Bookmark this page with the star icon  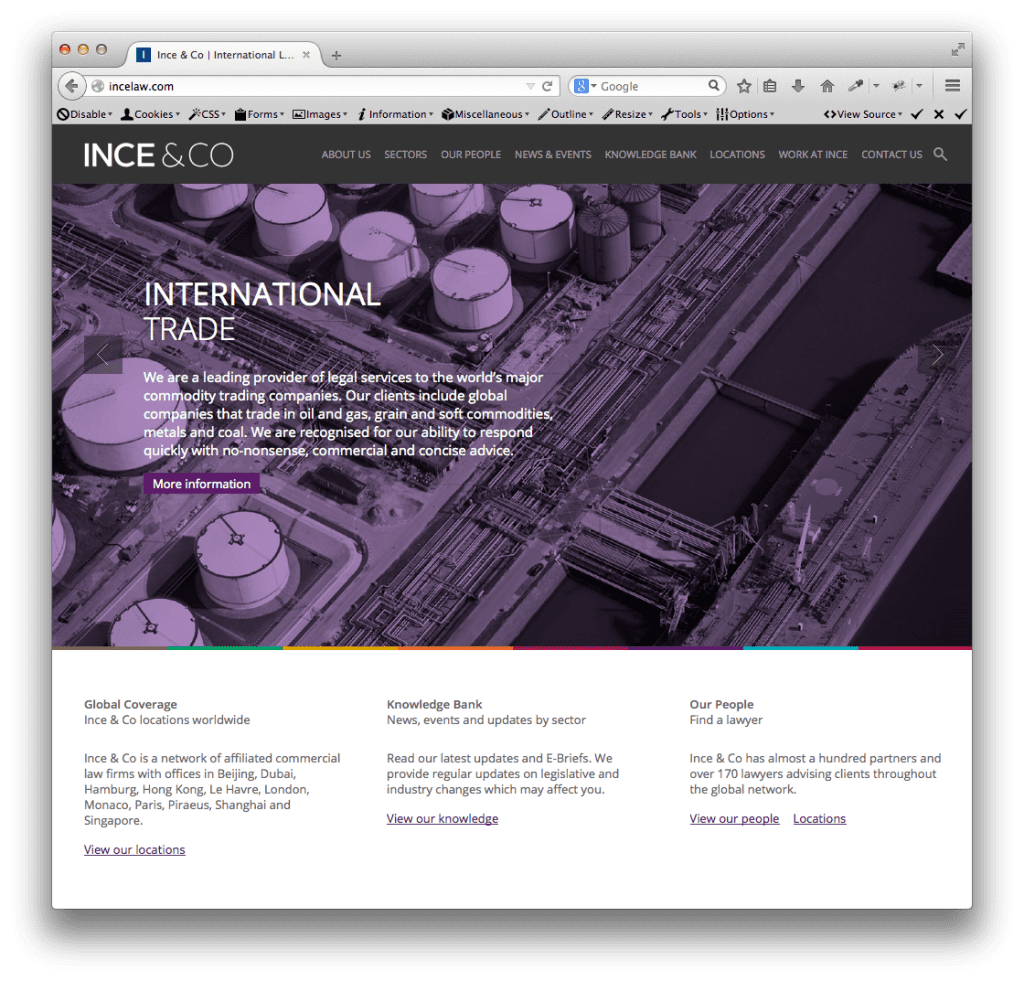[x=744, y=86]
